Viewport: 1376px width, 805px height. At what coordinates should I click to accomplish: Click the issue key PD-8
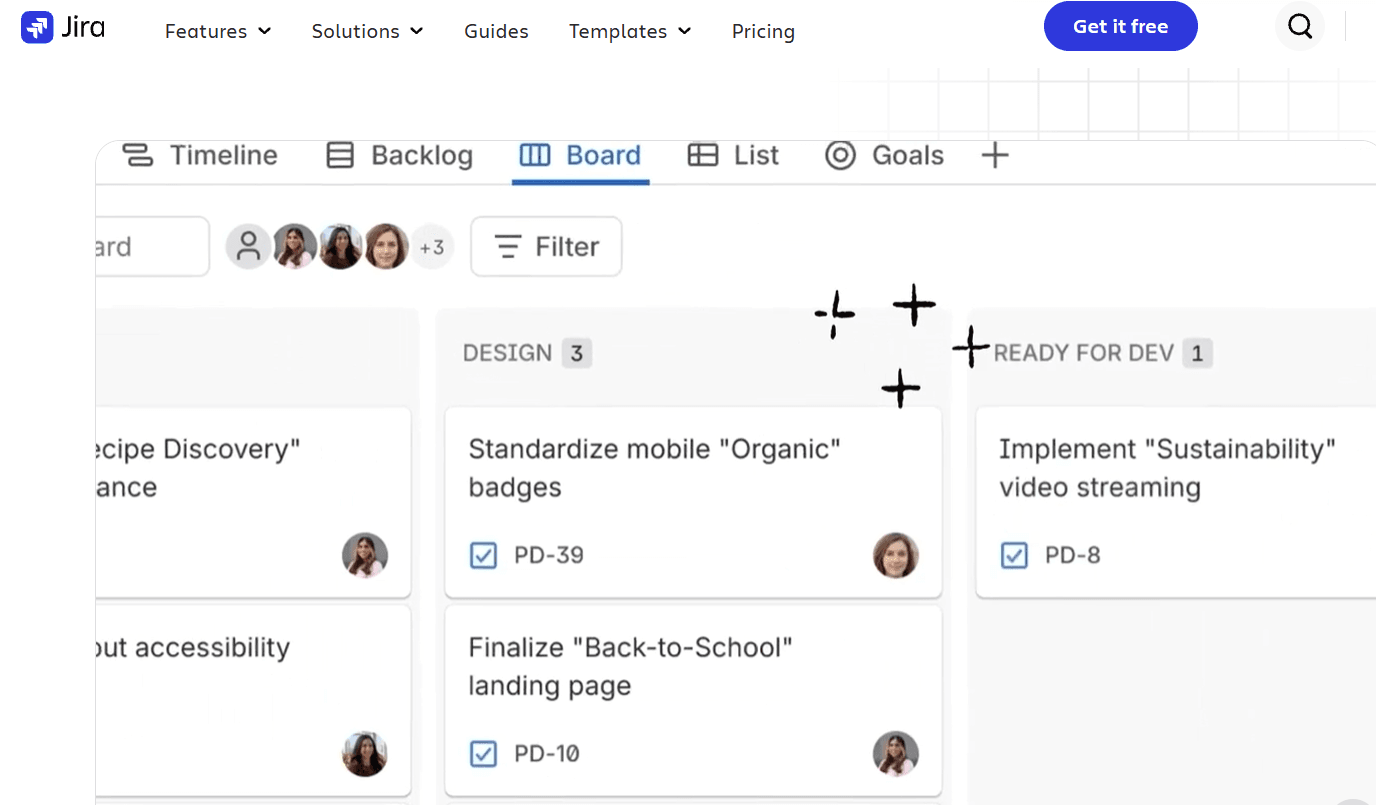(x=1072, y=555)
